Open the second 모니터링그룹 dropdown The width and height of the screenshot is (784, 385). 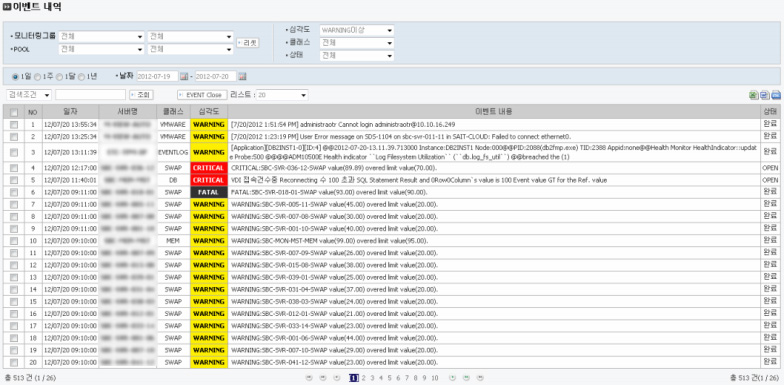190,36
